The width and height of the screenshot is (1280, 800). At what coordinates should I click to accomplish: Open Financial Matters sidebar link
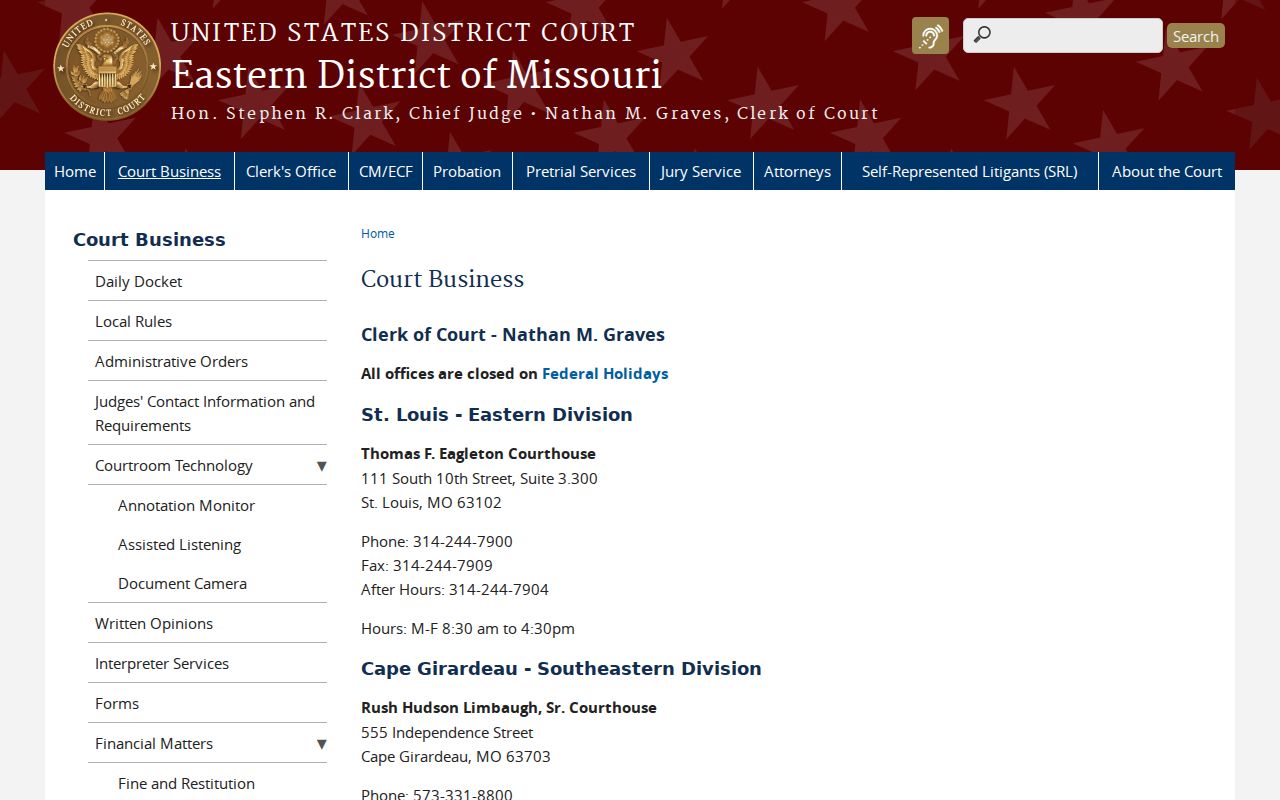[x=154, y=743]
